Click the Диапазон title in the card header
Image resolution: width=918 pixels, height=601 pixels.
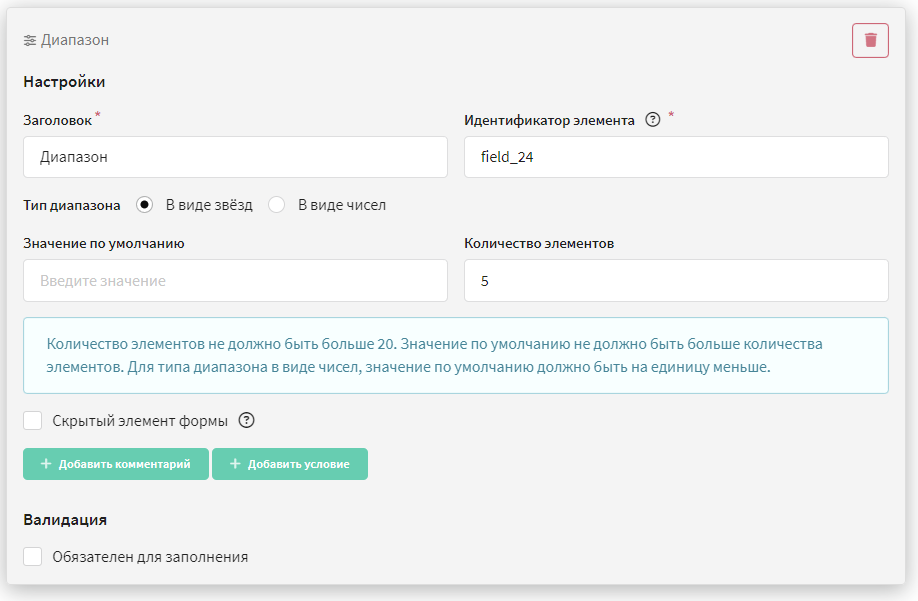[x=75, y=40]
